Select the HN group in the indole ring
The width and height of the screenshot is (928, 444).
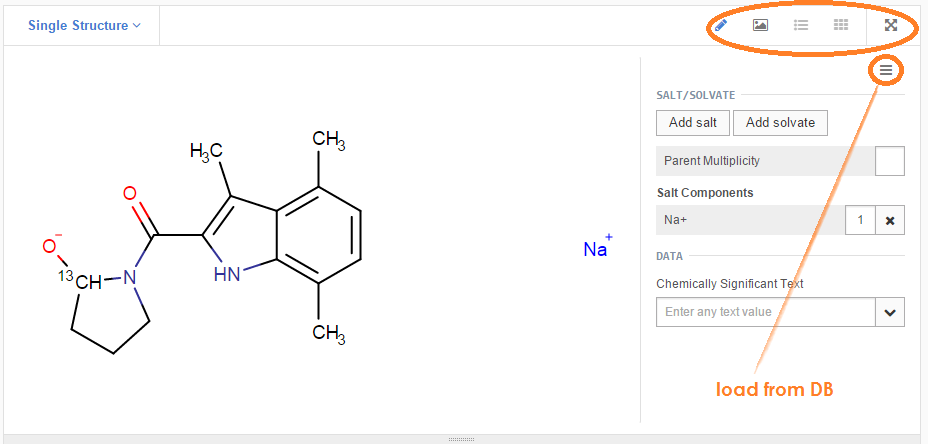[227, 272]
